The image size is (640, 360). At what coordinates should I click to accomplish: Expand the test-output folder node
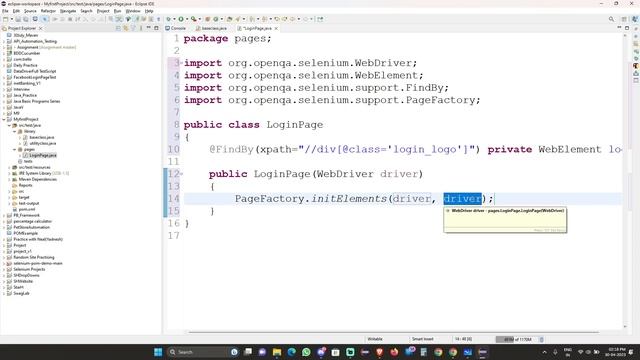tap(9, 203)
